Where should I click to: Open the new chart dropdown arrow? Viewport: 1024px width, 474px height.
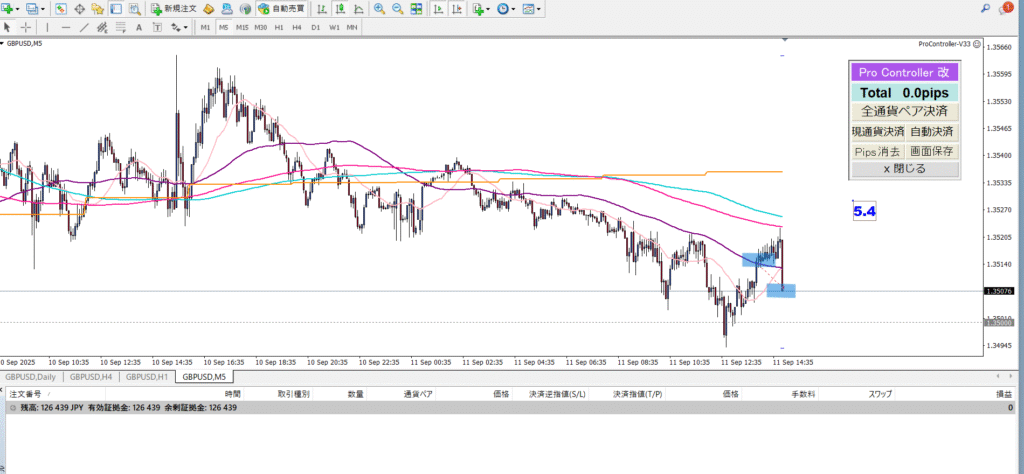[18, 9]
